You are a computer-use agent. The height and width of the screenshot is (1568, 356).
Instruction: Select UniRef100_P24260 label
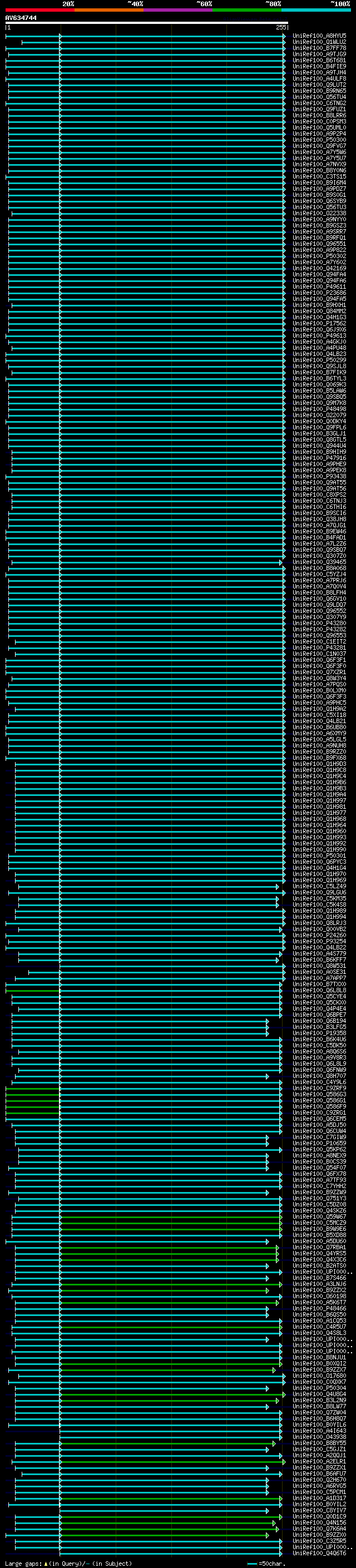(319, 935)
